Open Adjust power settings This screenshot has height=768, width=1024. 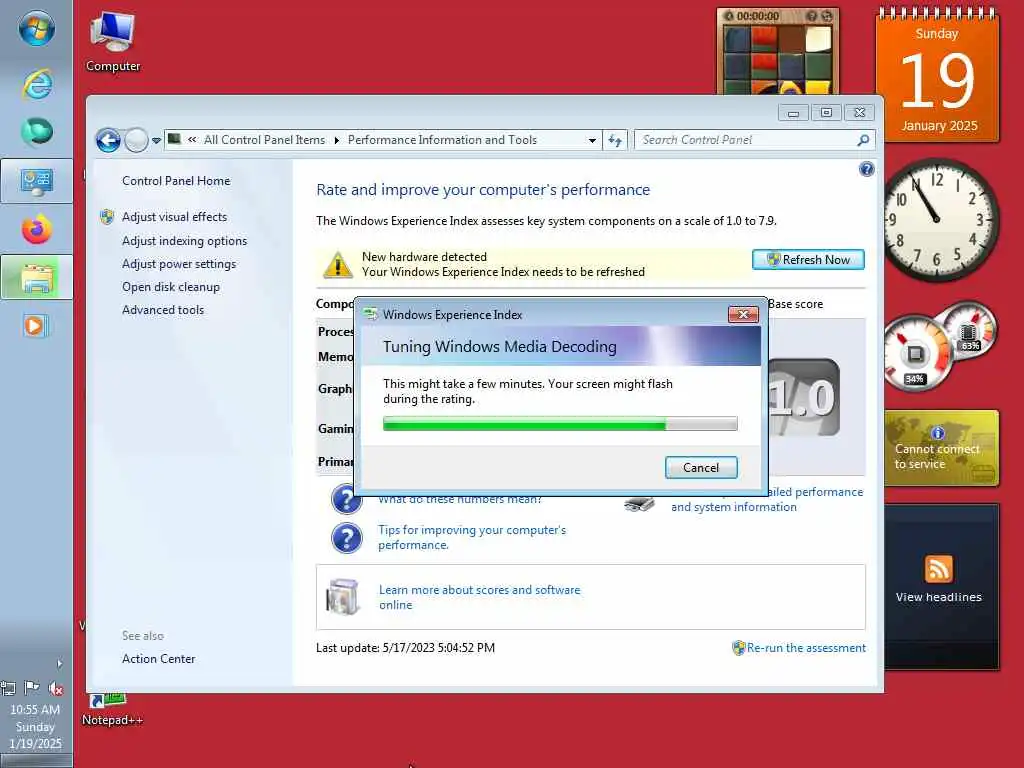(x=178, y=264)
